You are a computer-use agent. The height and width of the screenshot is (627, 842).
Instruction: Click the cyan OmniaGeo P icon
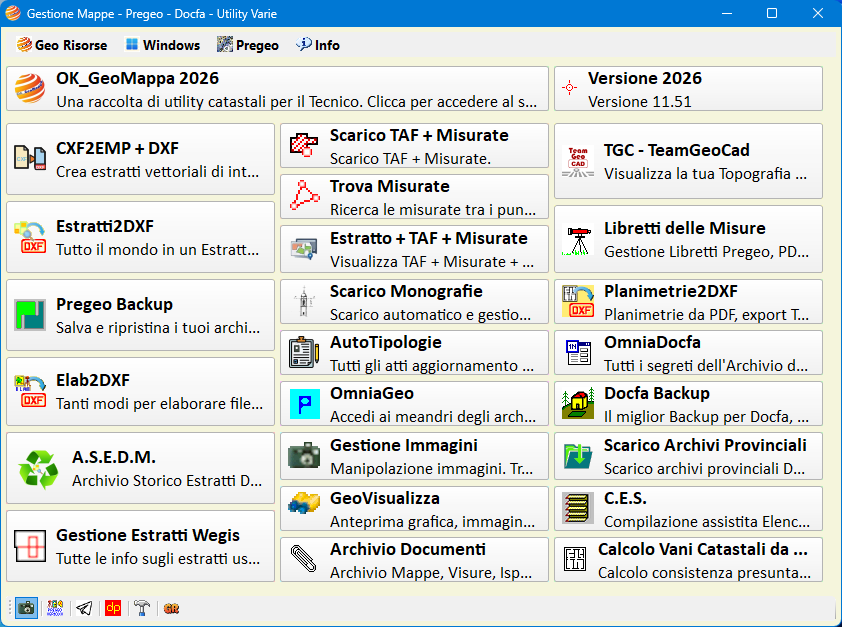304,404
